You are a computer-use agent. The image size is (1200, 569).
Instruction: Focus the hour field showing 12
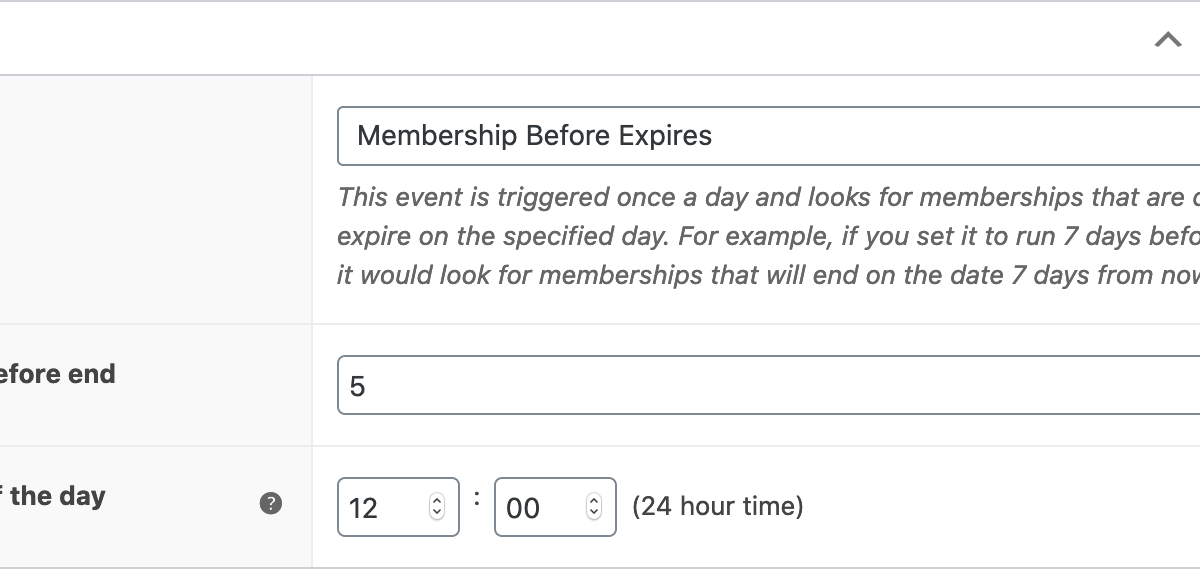380,508
